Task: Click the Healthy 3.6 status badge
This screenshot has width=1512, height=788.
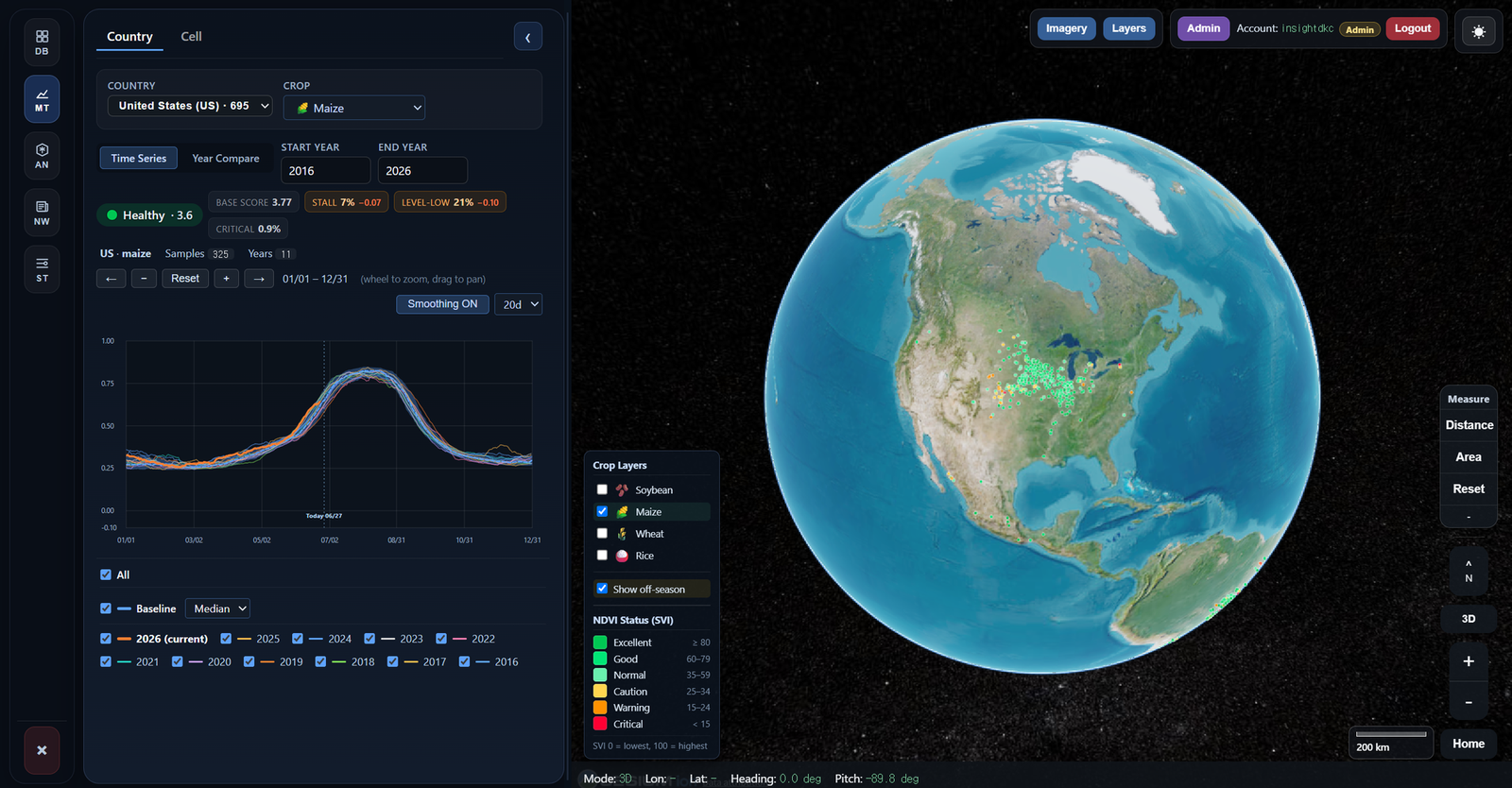Action: (149, 215)
